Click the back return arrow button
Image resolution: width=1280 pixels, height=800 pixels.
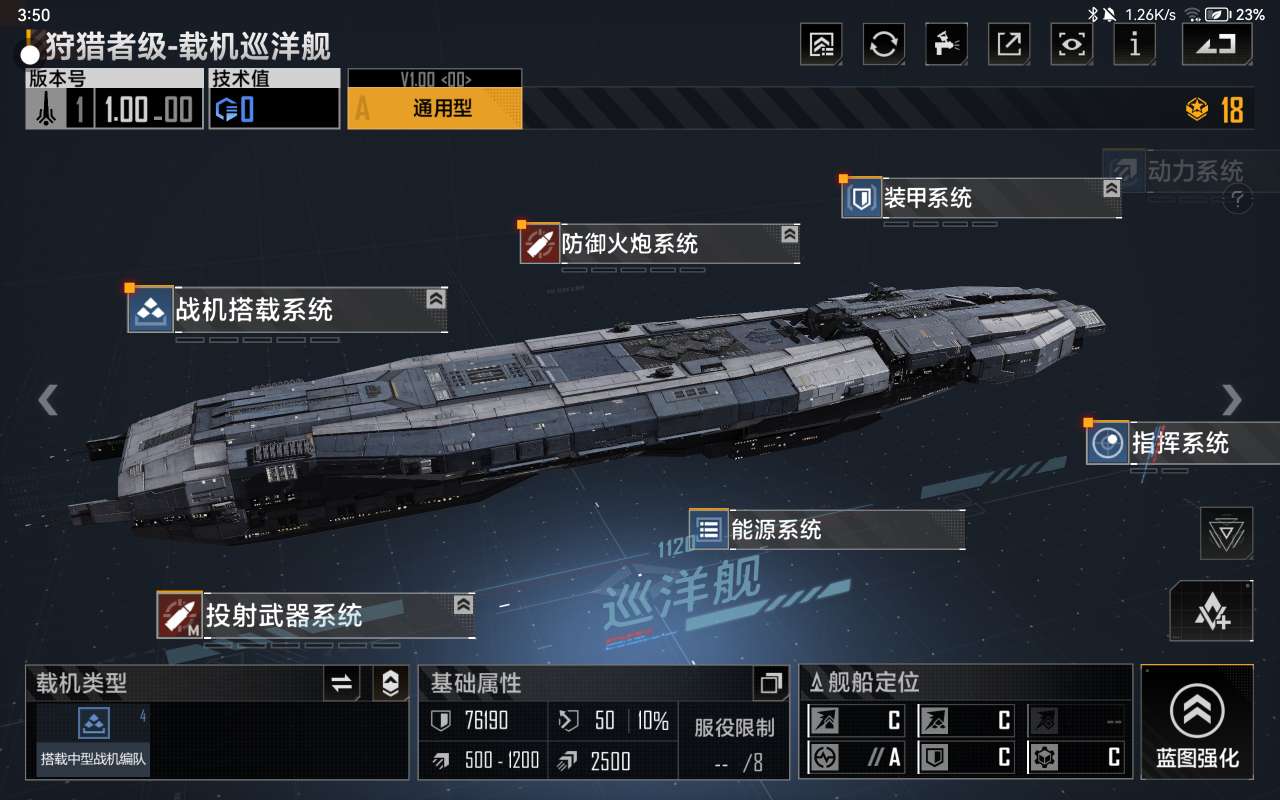click(x=1216, y=44)
